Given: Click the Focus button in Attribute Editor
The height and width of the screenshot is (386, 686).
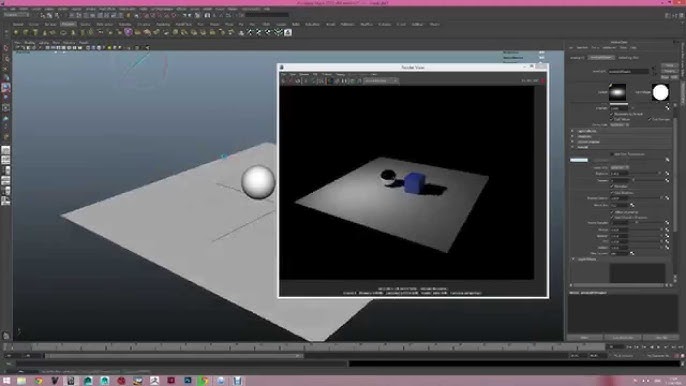Looking at the screenshot, I should point(669,65).
